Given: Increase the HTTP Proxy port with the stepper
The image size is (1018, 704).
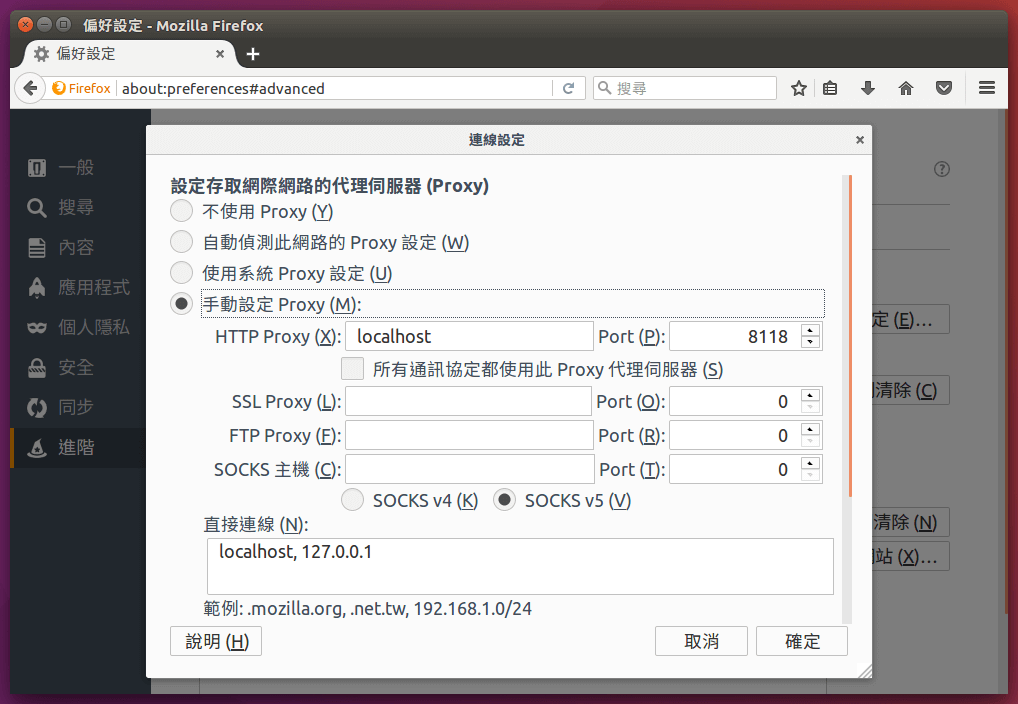Looking at the screenshot, I should click(810, 330).
